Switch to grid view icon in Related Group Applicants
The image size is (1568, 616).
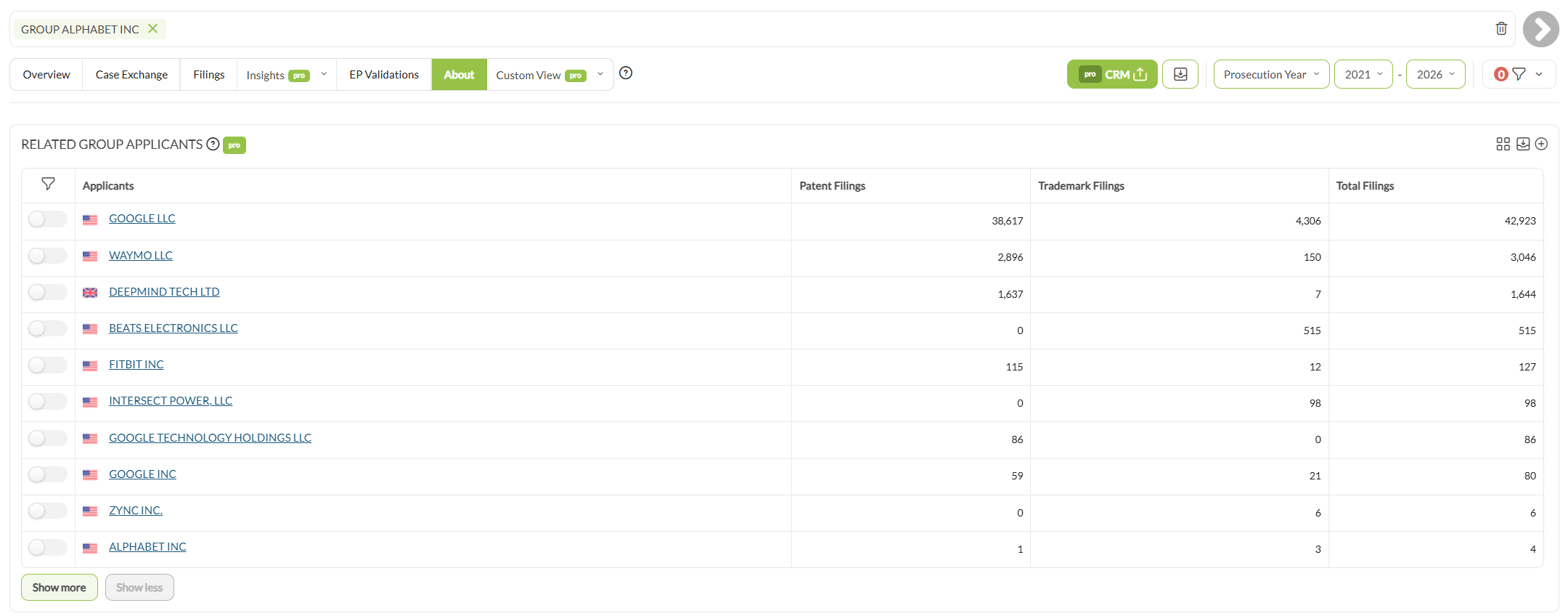pyautogui.click(x=1503, y=144)
